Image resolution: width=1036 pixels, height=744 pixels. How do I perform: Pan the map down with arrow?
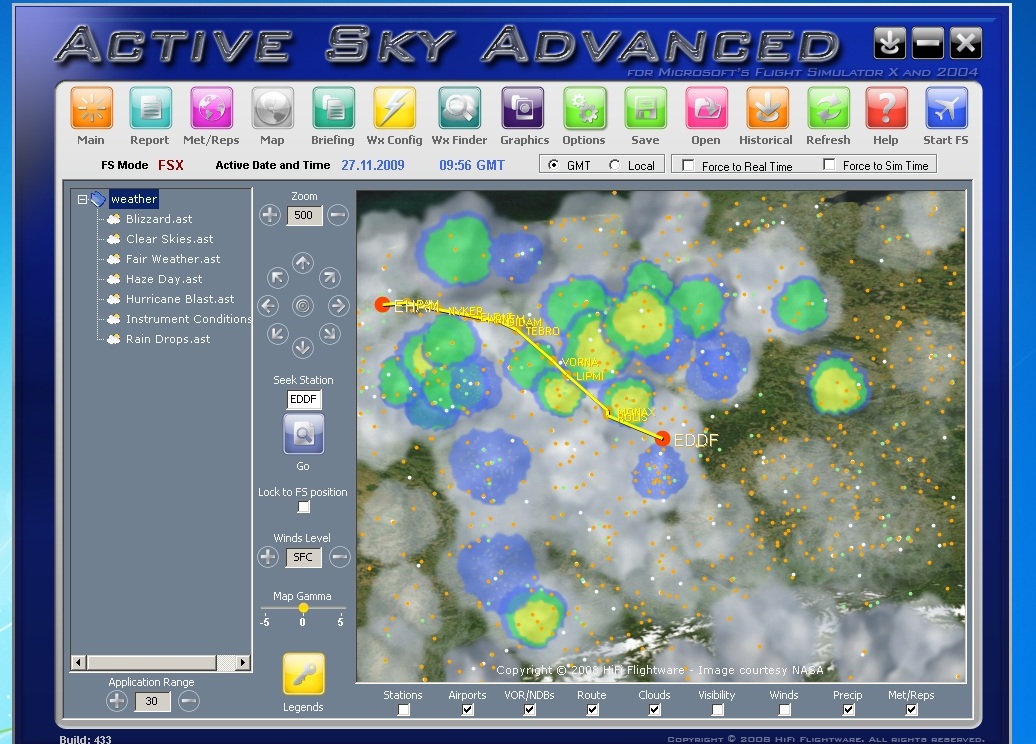click(x=303, y=348)
